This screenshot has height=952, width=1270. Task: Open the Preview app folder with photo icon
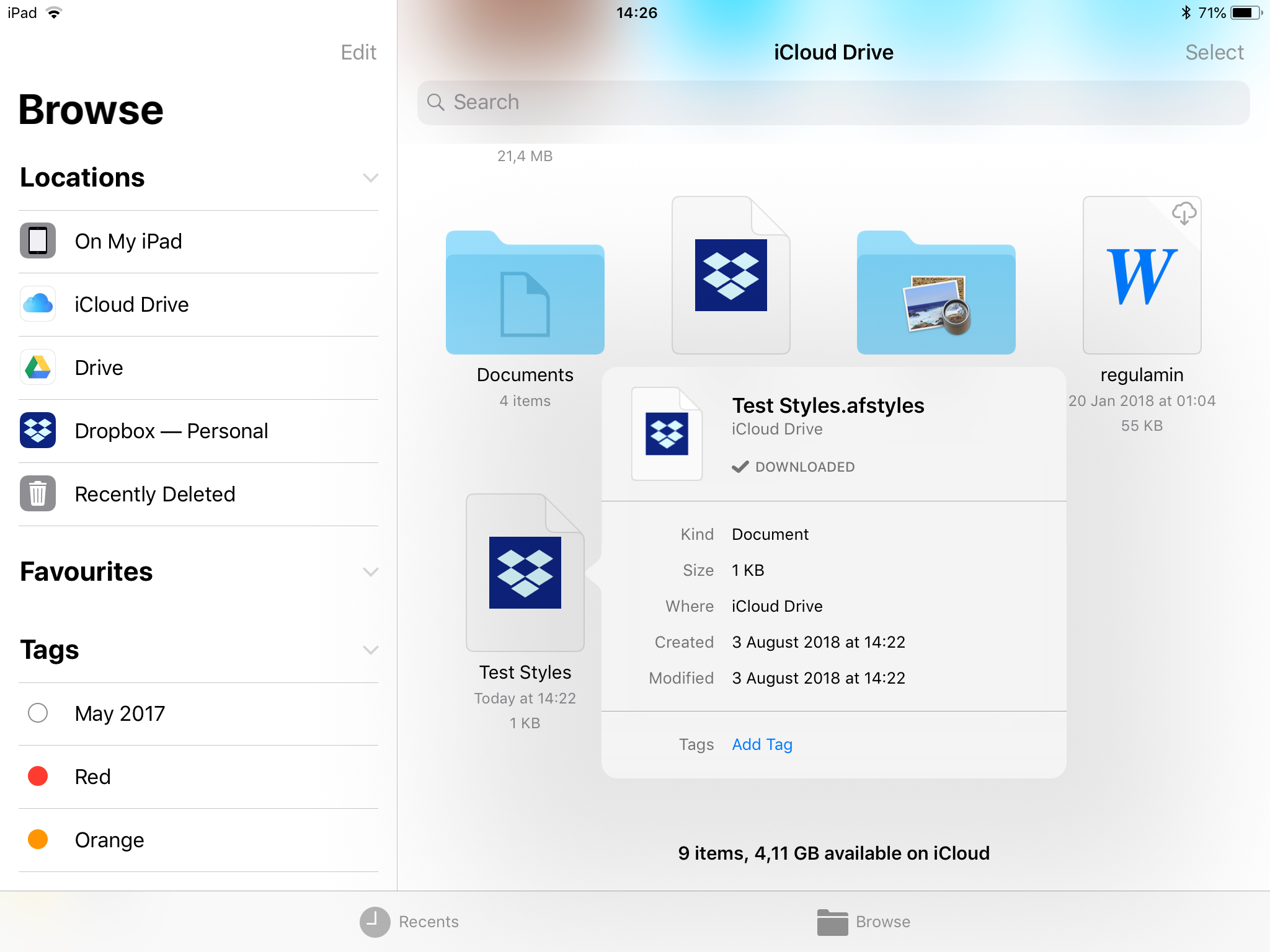point(936,292)
